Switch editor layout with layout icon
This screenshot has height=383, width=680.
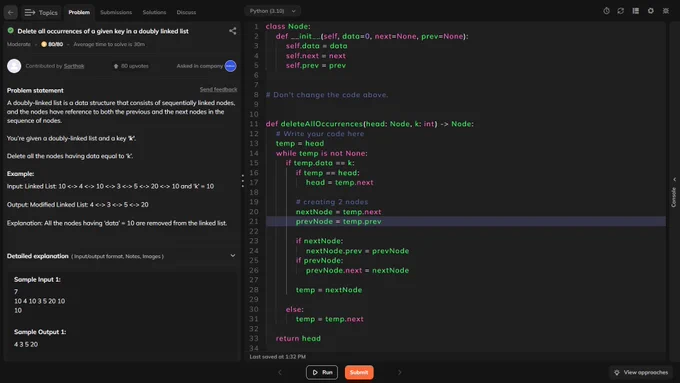click(635, 11)
